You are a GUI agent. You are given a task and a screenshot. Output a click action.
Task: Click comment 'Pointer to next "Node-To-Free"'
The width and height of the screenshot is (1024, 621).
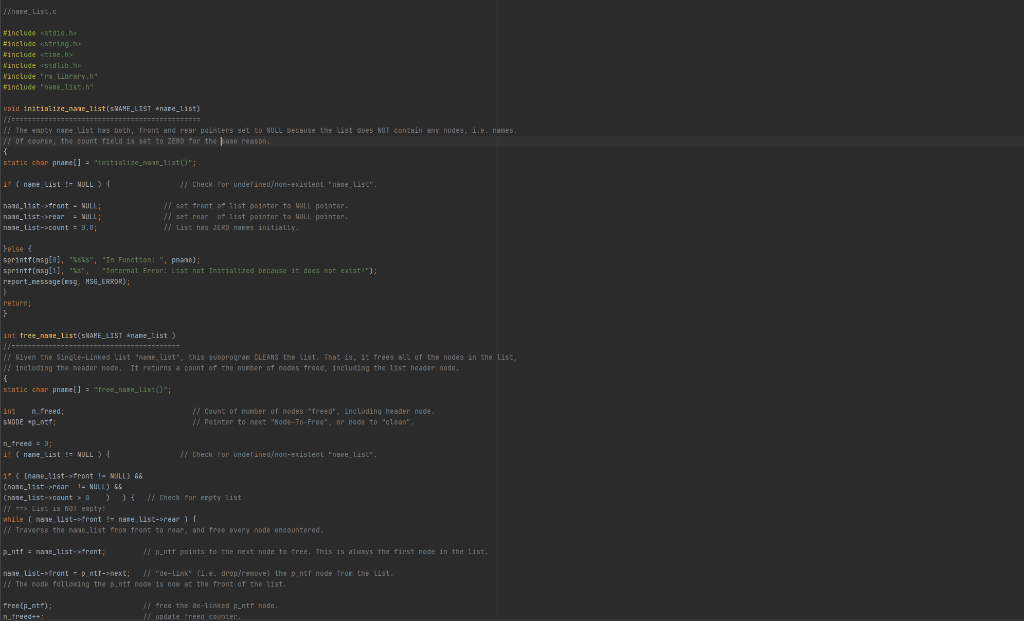[x=303, y=422]
